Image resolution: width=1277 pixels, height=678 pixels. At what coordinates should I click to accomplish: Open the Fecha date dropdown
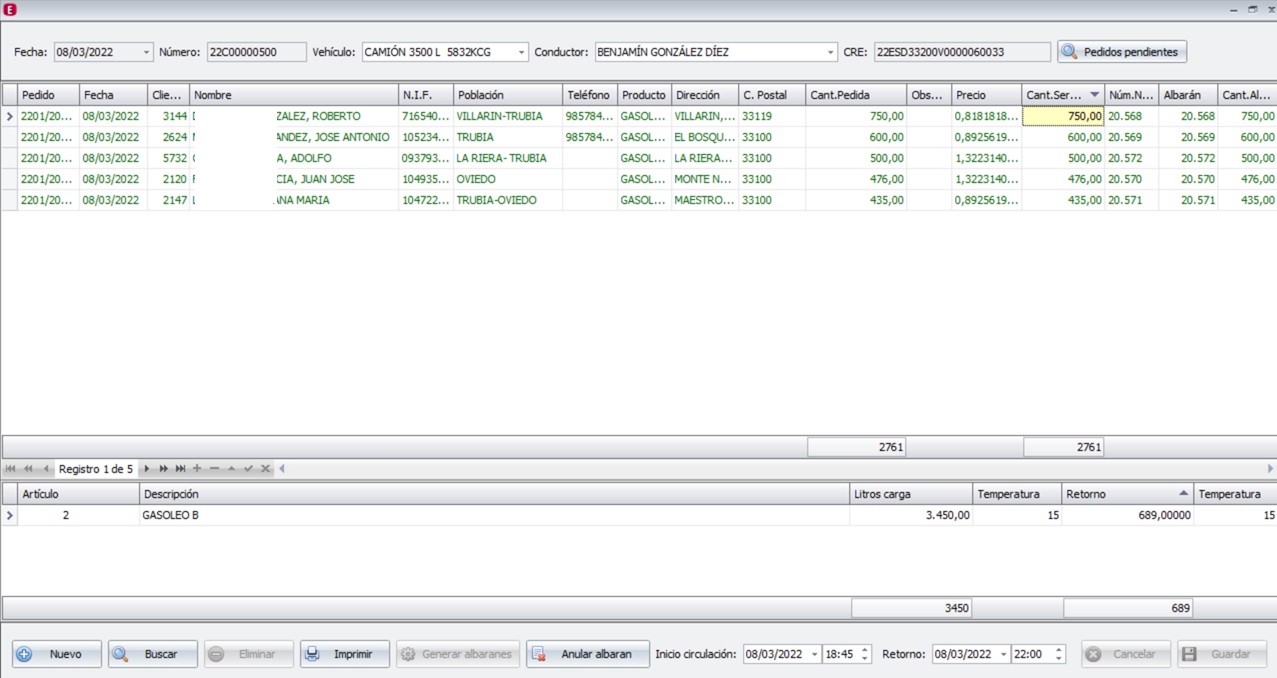pyautogui.click(x=147, y=52)
